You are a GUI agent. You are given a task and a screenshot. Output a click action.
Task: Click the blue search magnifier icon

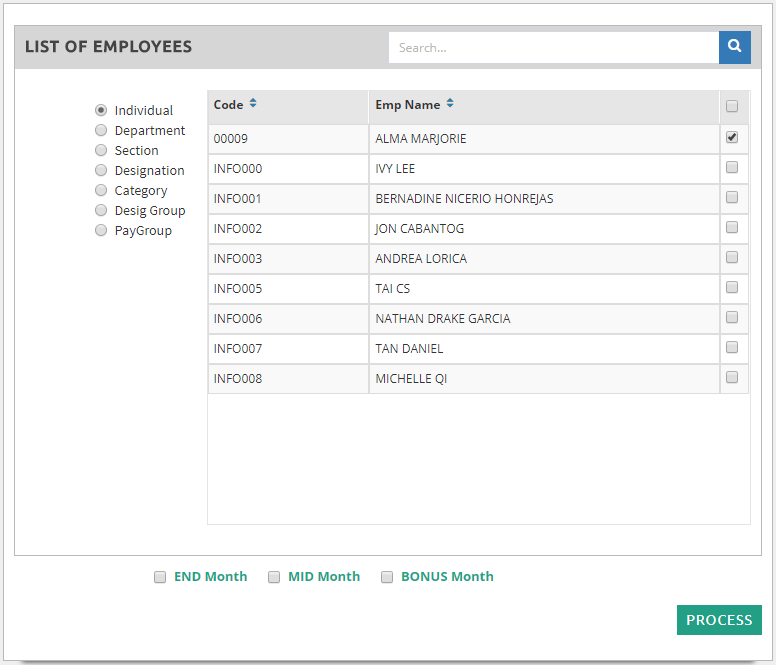click(x=734, y=47)
